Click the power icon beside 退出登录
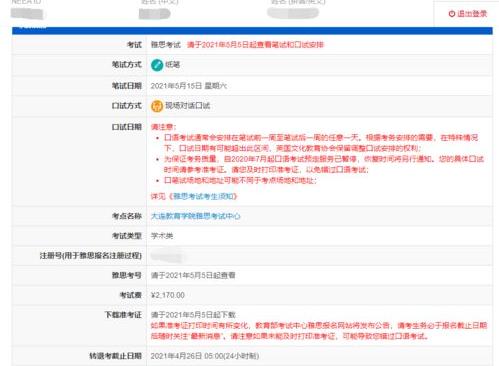 (x=452, y=14)
